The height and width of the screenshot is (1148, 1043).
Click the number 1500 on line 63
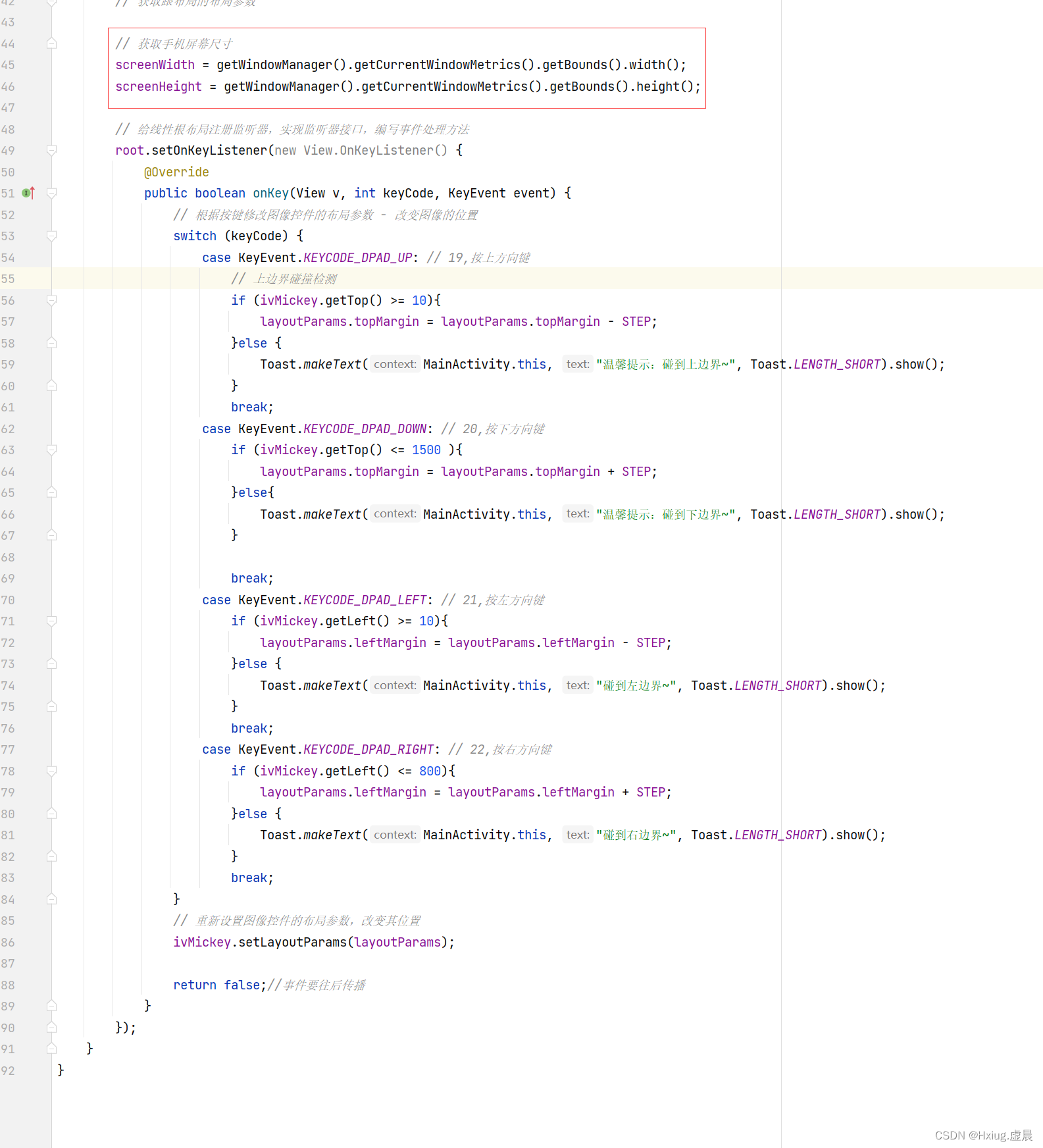pyautogui.click(x=426, y=450)
